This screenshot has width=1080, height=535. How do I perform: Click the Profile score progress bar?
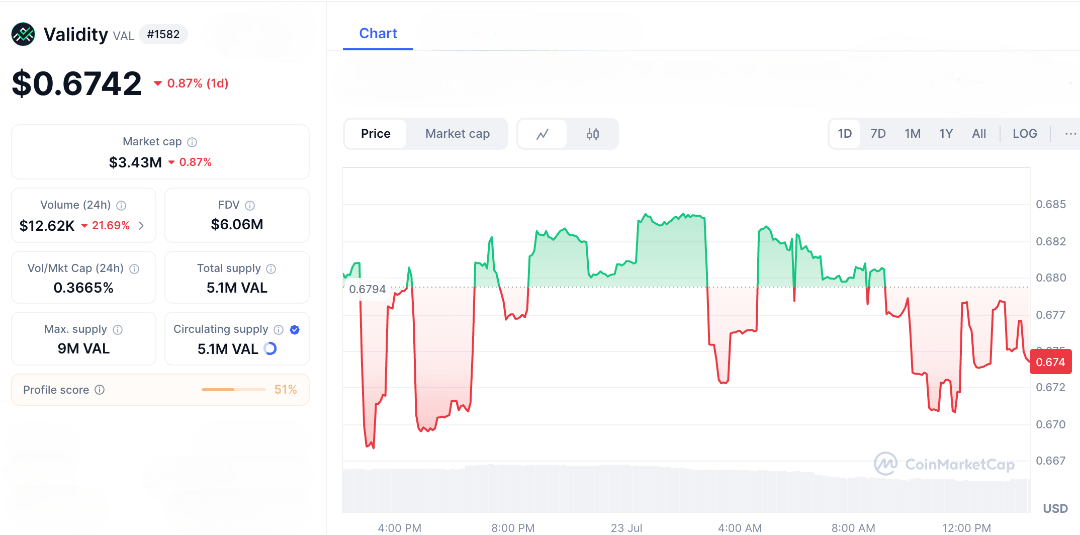pos(232,390)
